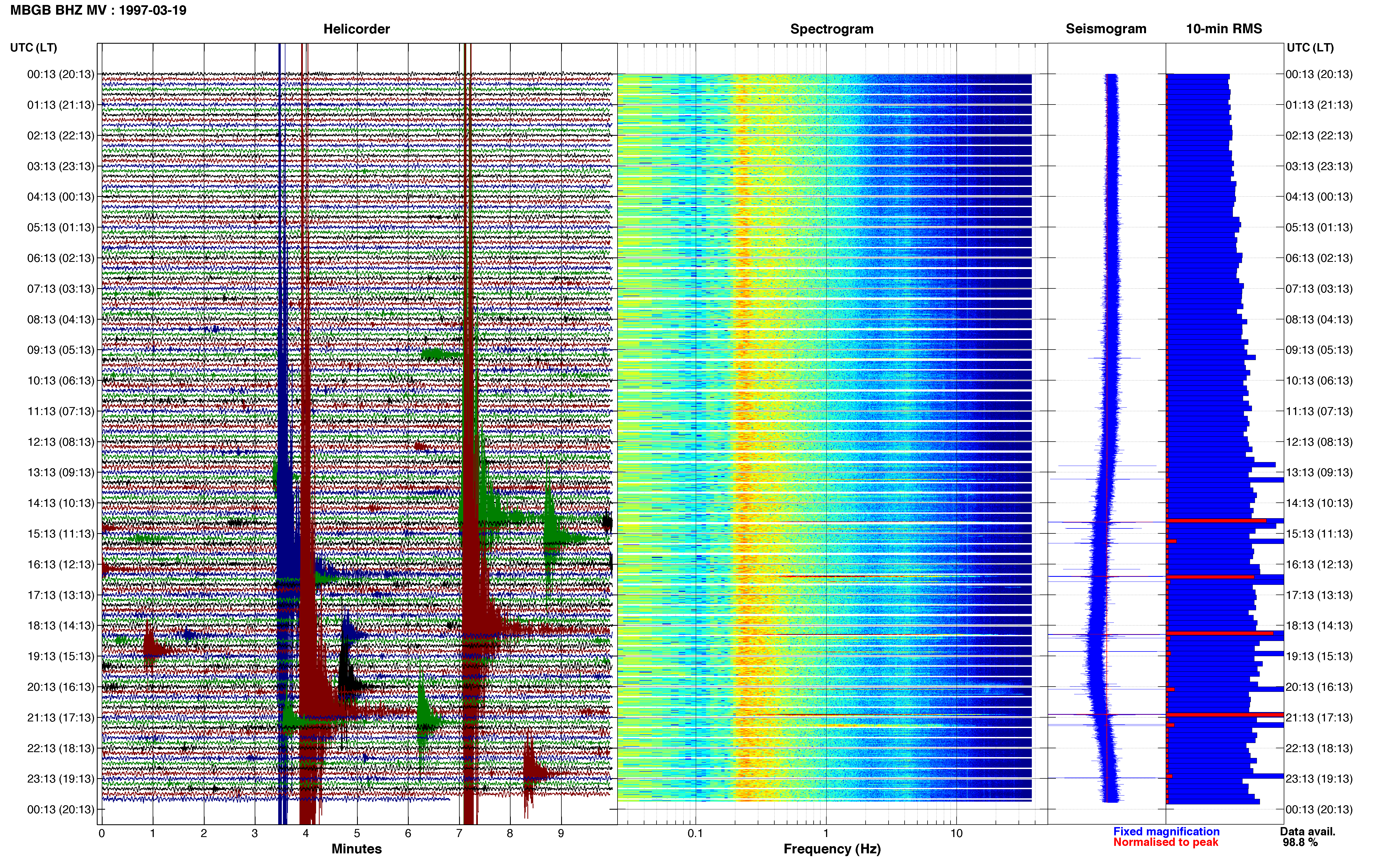Click the right '15:13 (11:13)' time label
Viewport: 1388px width, 868px height.
point(1319,534)
